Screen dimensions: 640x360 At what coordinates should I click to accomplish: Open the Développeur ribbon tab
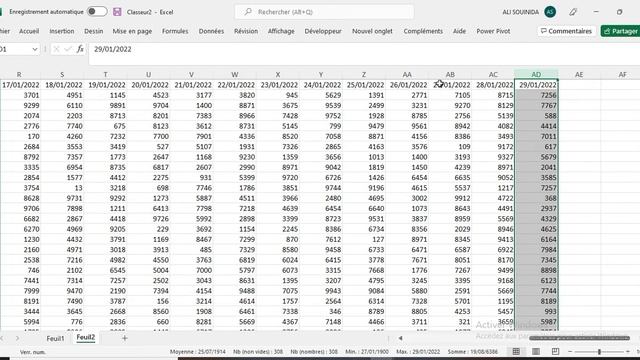coord(323,31)
